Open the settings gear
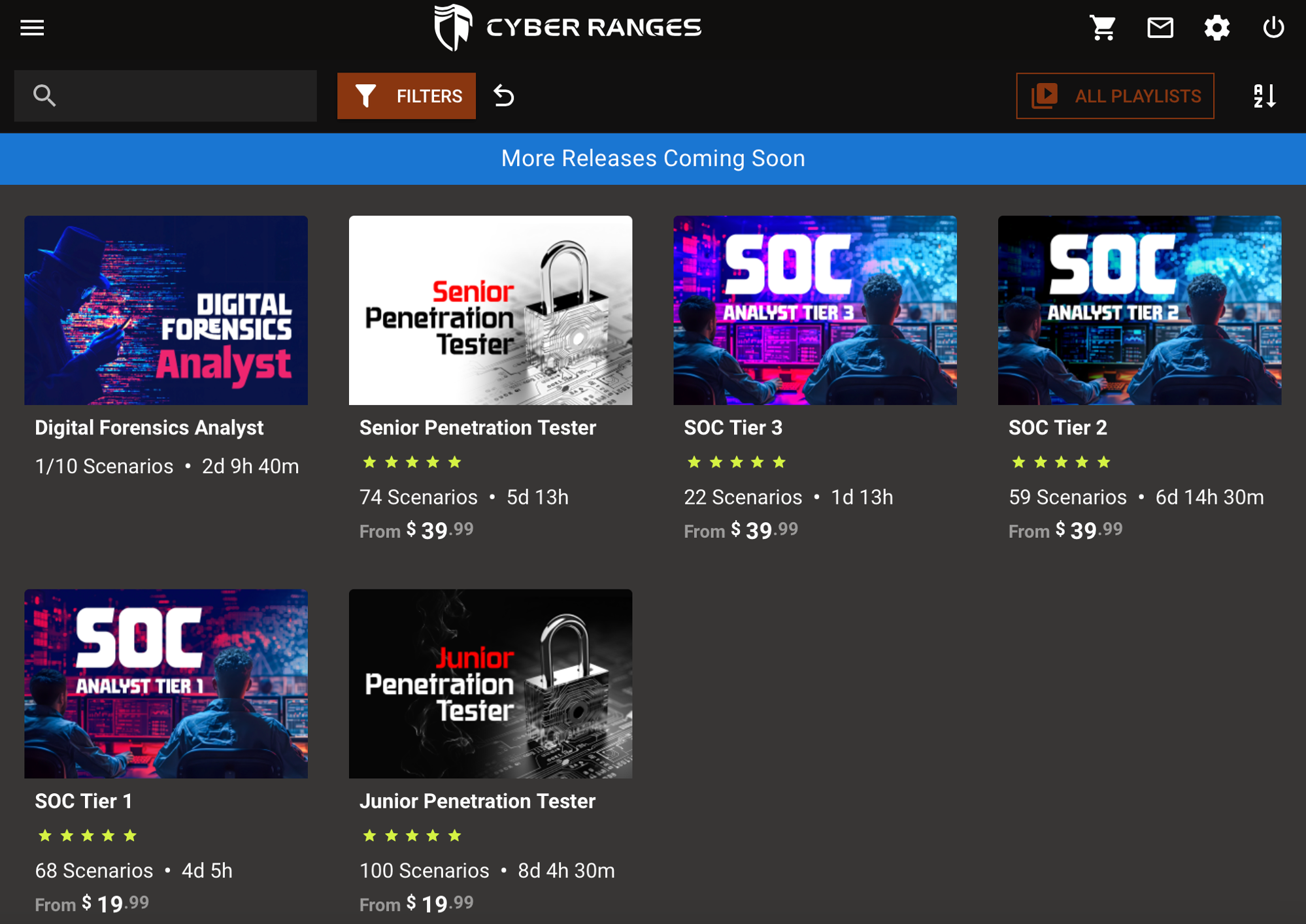 pyautogui.click(x=1217, y=27)
